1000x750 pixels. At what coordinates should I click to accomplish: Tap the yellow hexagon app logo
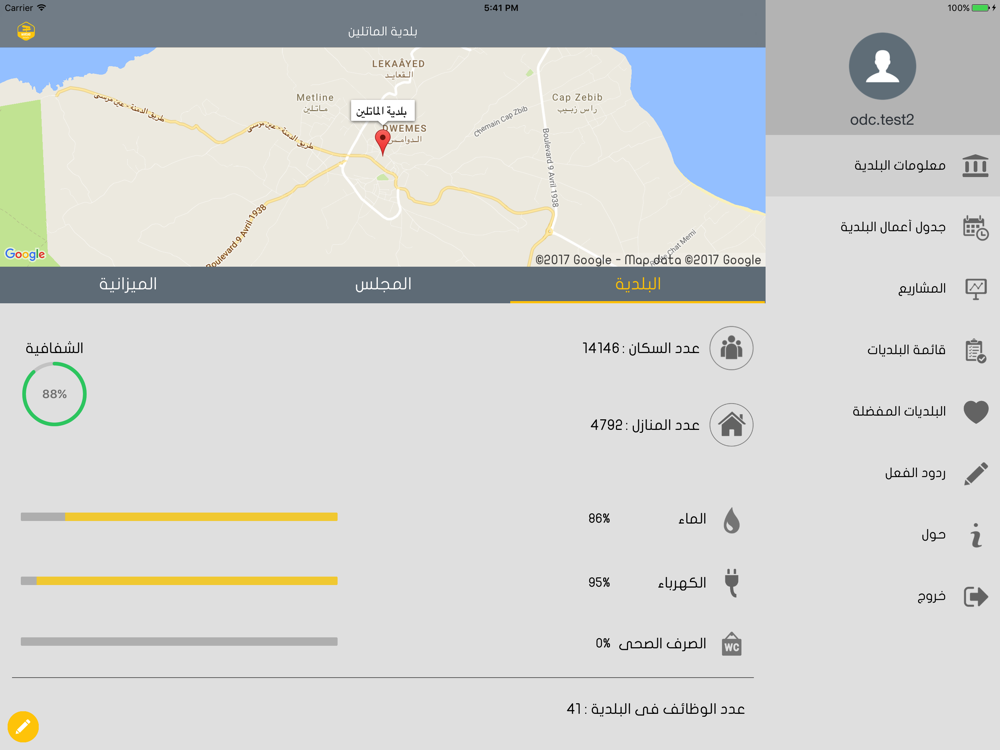pyautogui.click(x=26, y=31)
